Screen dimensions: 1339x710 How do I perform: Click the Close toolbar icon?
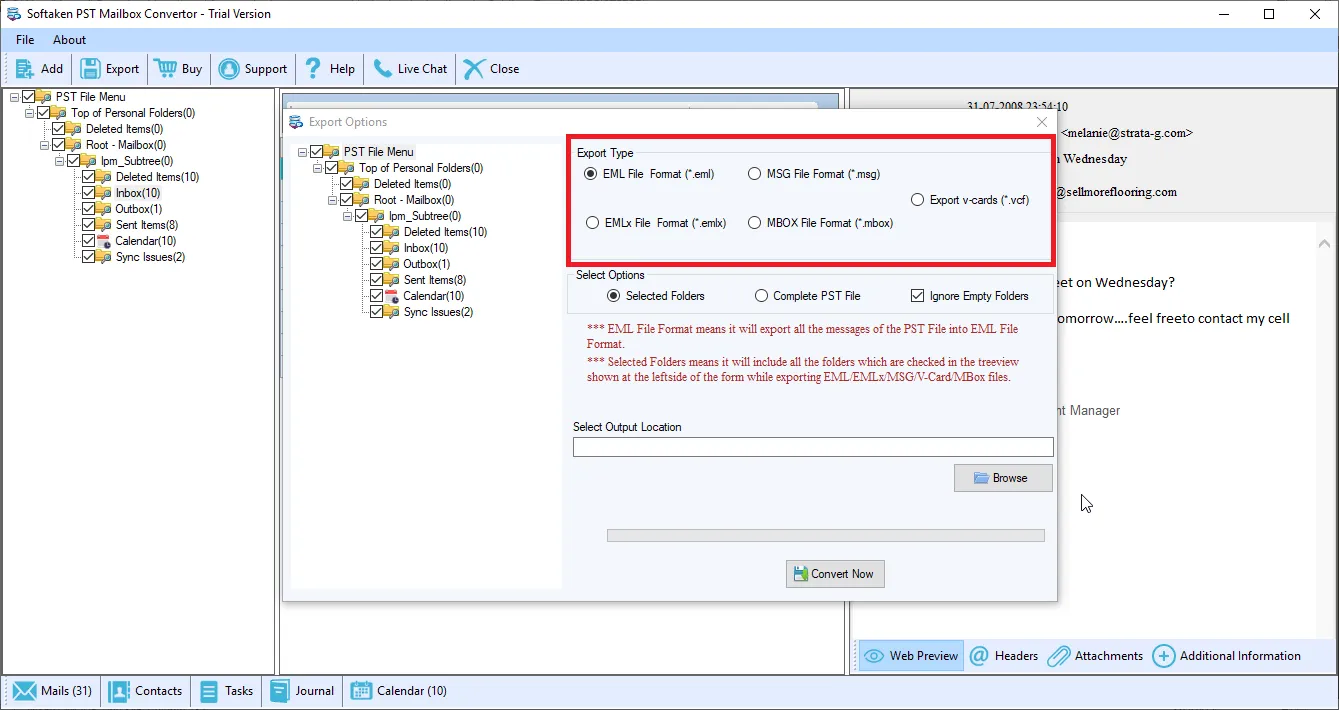474,69
